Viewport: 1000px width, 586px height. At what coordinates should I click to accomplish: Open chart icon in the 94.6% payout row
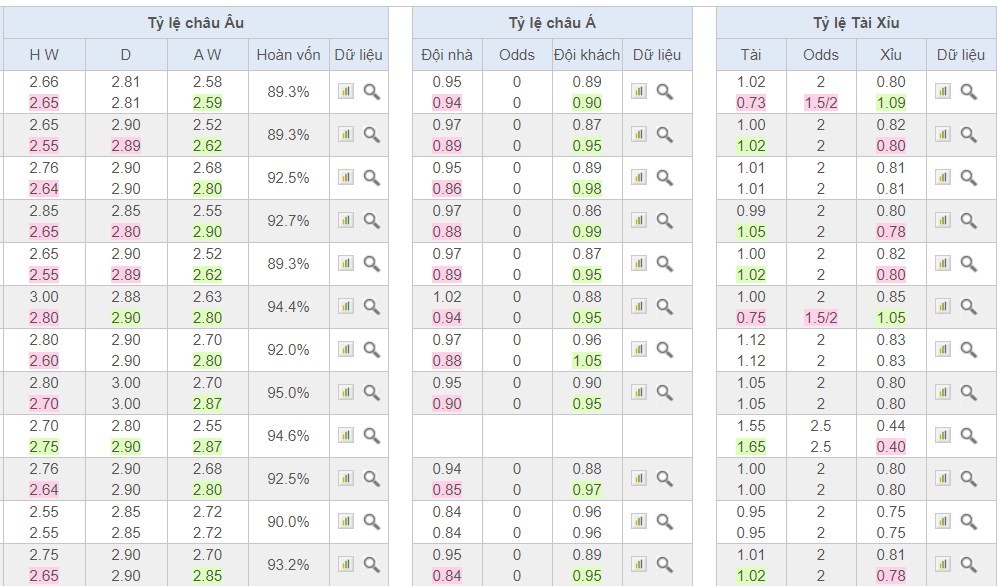(x=346, y=435)
